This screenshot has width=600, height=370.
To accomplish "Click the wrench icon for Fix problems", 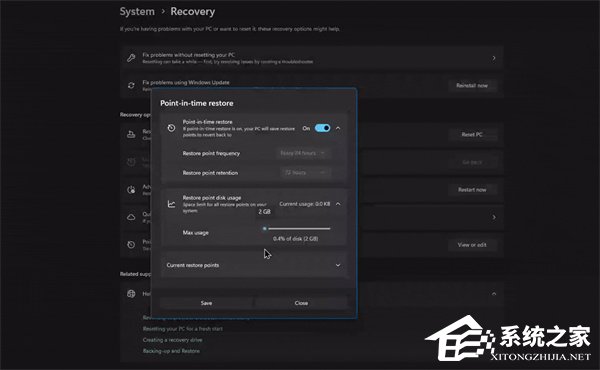I will click(x=131, y=58).
